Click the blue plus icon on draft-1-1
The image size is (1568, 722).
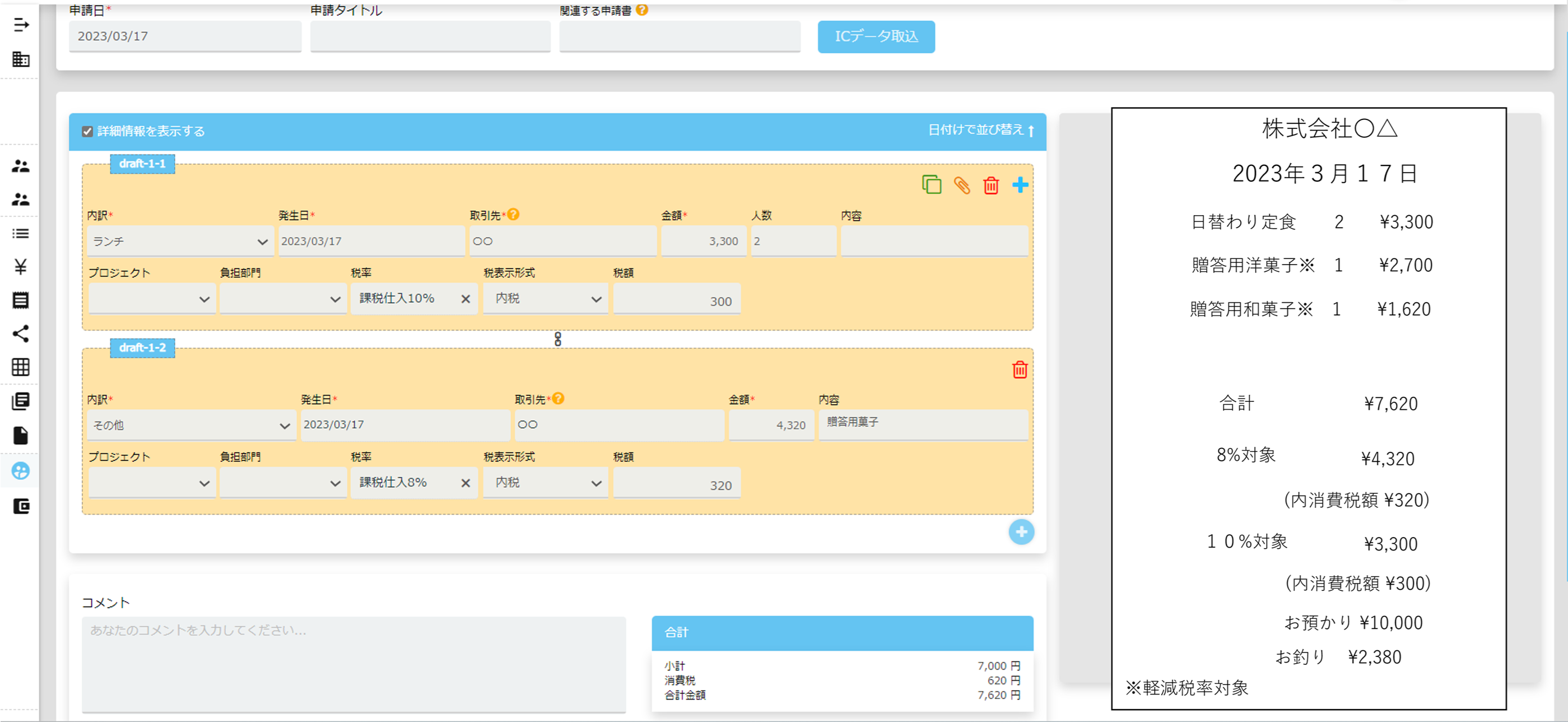pyautogui.click(x=1020, y=184)
